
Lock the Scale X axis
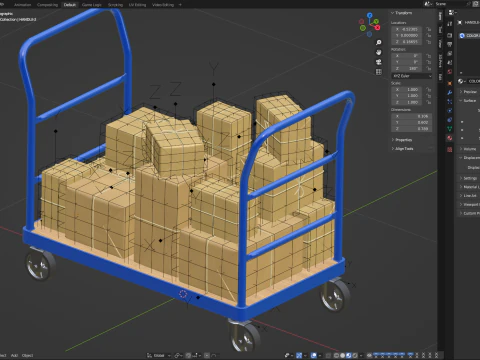pyautogui.click(x=429, y=90)
